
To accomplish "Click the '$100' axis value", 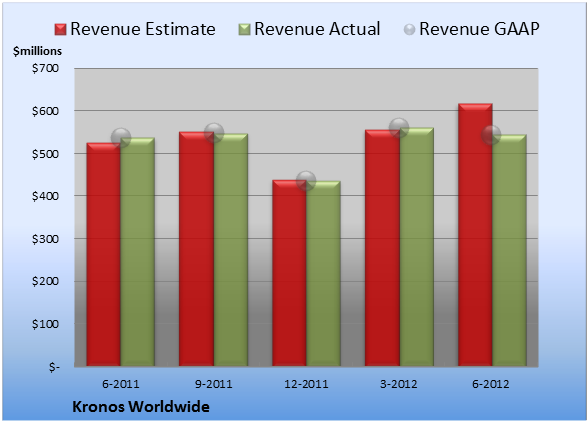I will pos(45,324).
